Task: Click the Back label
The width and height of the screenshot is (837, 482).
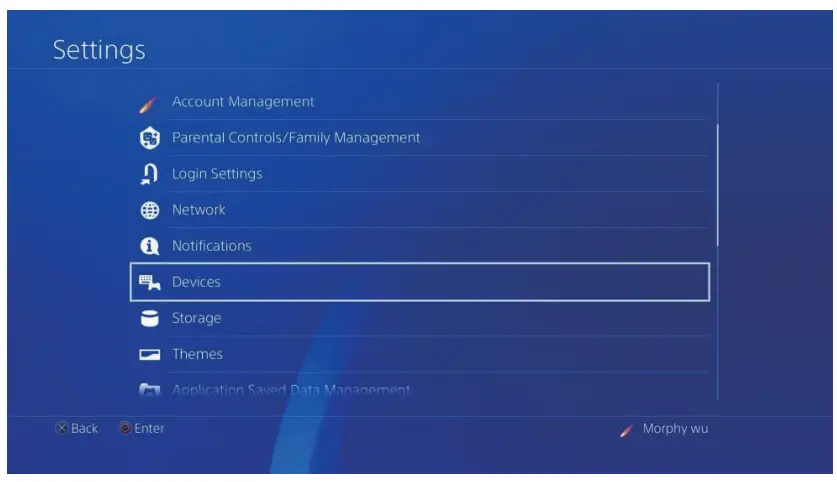Action: 84,429
